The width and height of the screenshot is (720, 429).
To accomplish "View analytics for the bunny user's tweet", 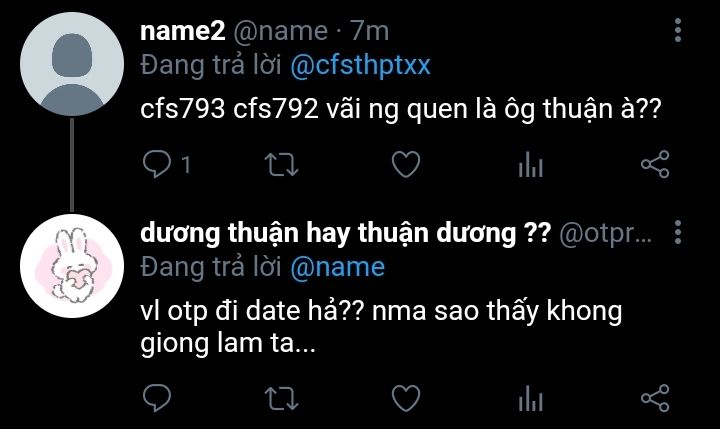I will tap(531, 398).
